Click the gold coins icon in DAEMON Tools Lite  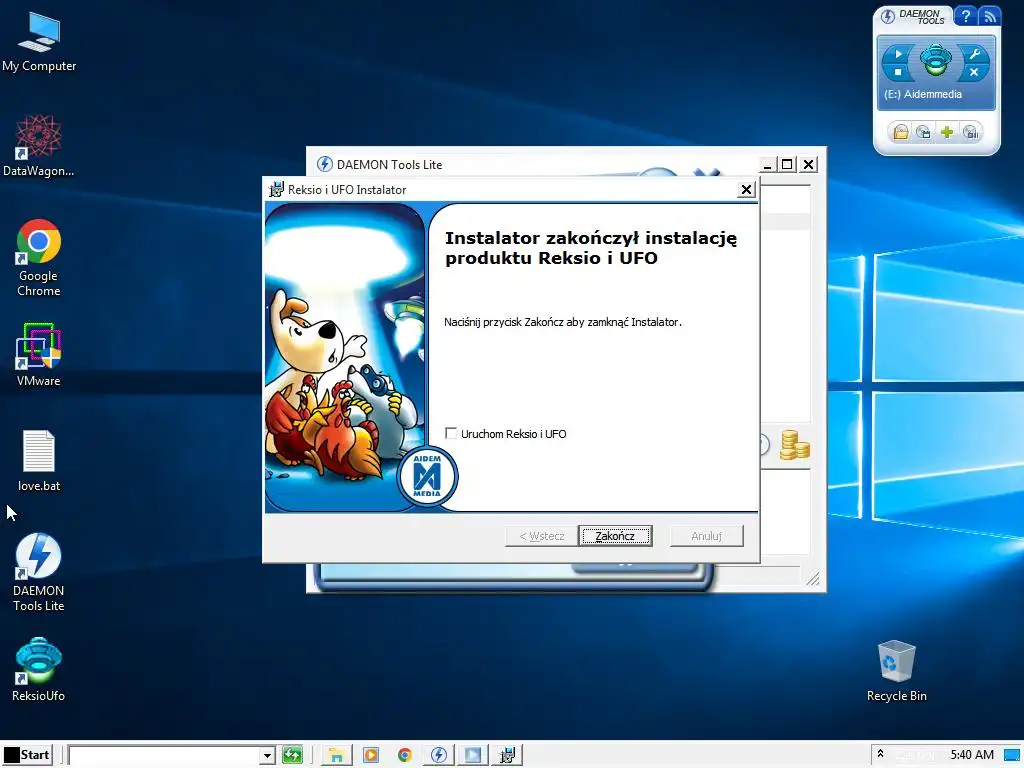[794, 445]
